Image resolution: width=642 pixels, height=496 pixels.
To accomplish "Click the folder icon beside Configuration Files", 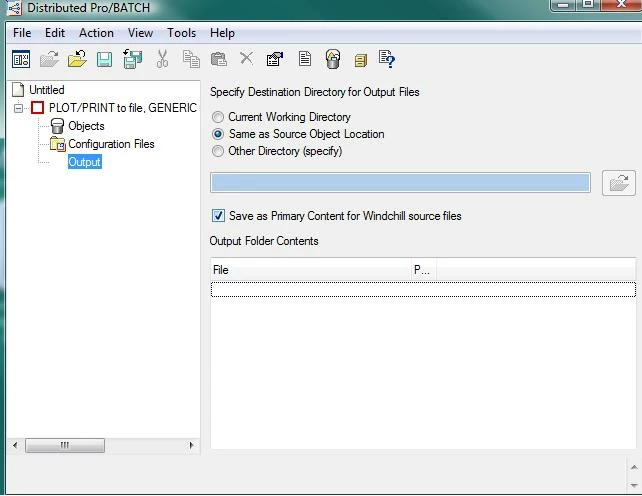I will pos(58,144).
